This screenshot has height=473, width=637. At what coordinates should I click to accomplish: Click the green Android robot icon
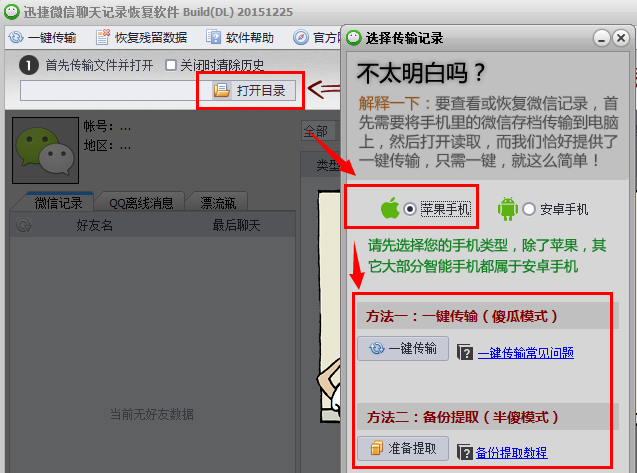point(508,209)
